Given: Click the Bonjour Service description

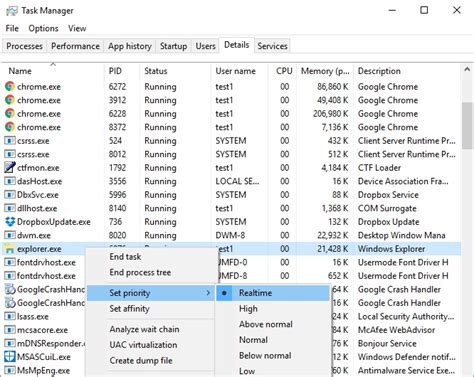Looking at the screenshot, I should click(387, 343).
